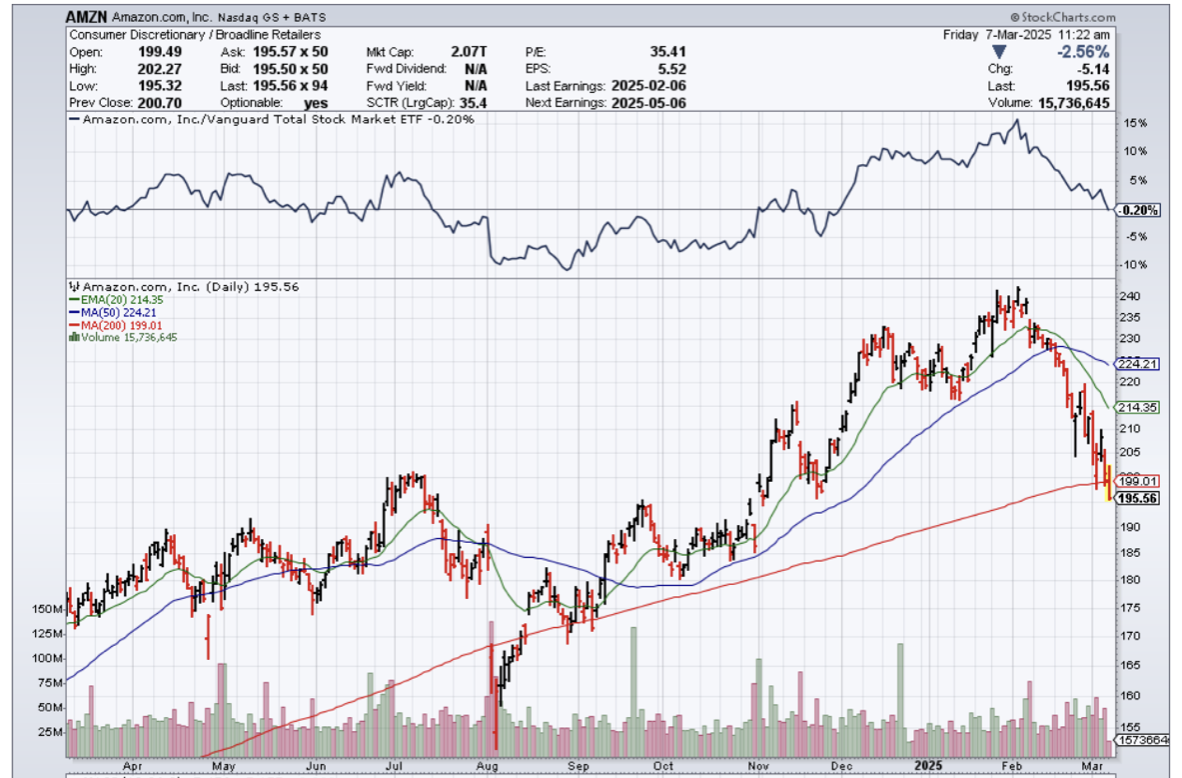Click the blue MA(50) legend line marker
The width and height of the screenshot is (1182, 778).
(72, 312)
